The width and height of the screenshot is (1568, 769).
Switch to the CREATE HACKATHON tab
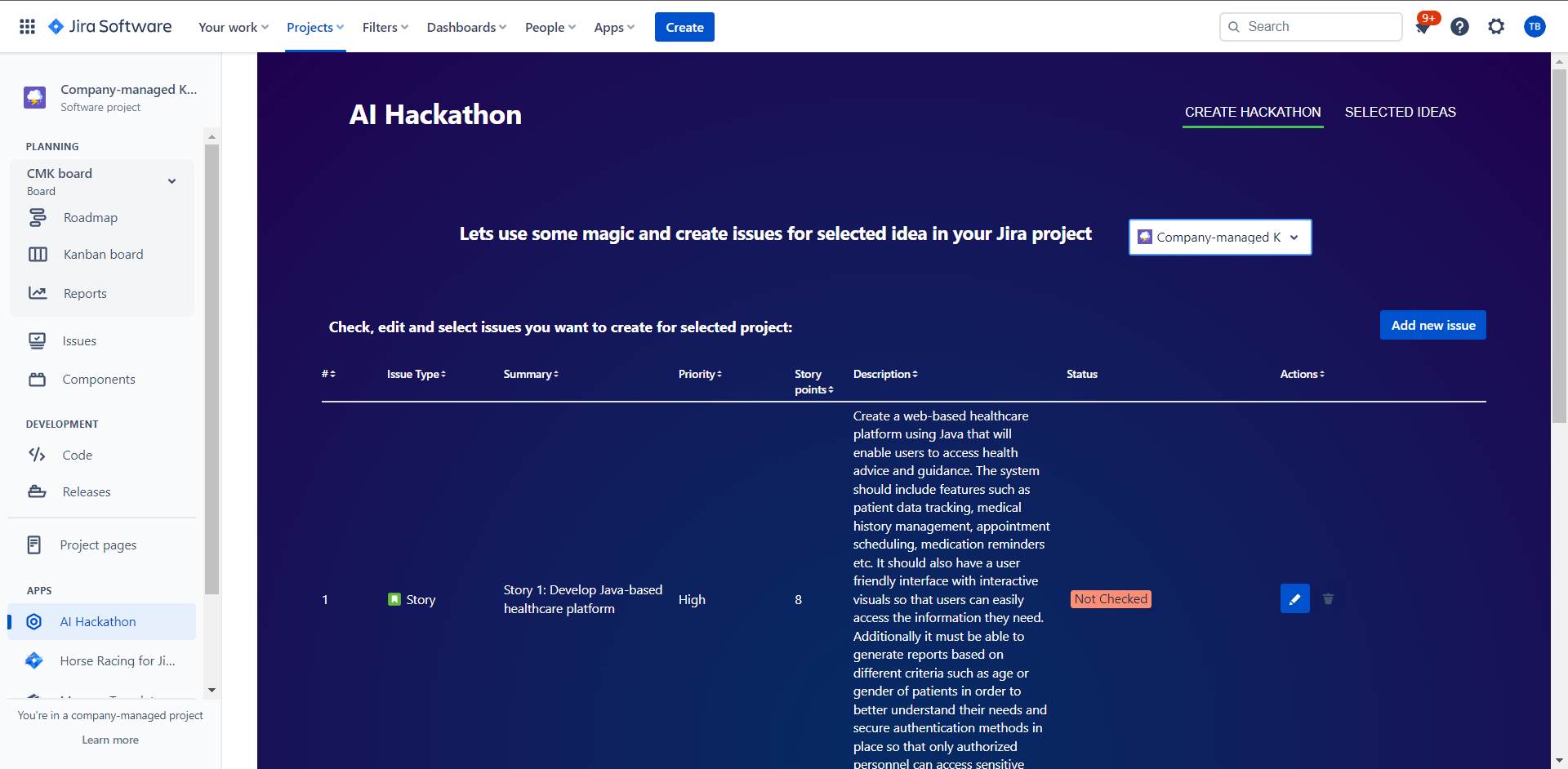tap(1253, 112)
